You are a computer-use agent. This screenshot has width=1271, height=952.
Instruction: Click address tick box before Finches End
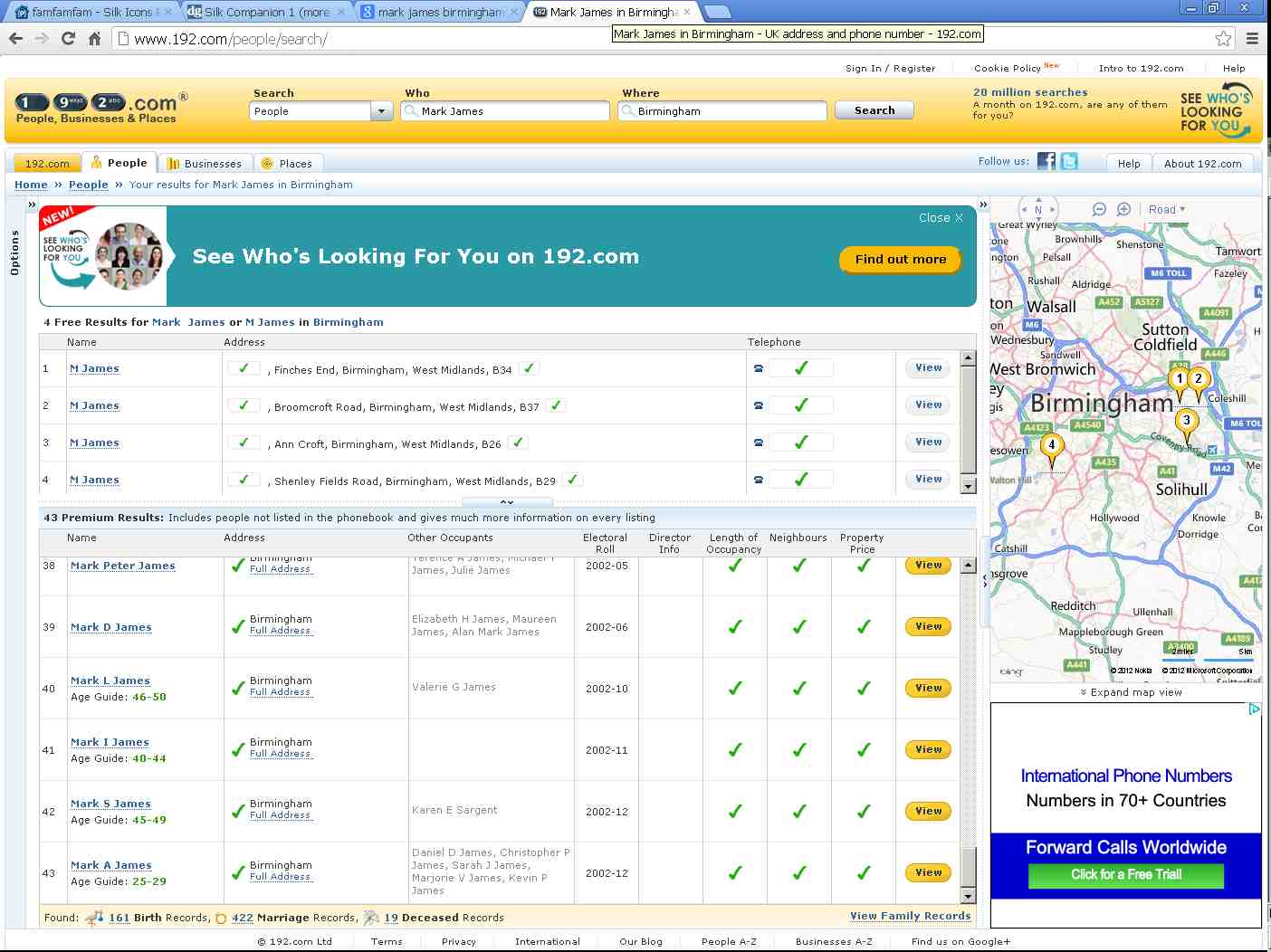(x=244, y=368)
